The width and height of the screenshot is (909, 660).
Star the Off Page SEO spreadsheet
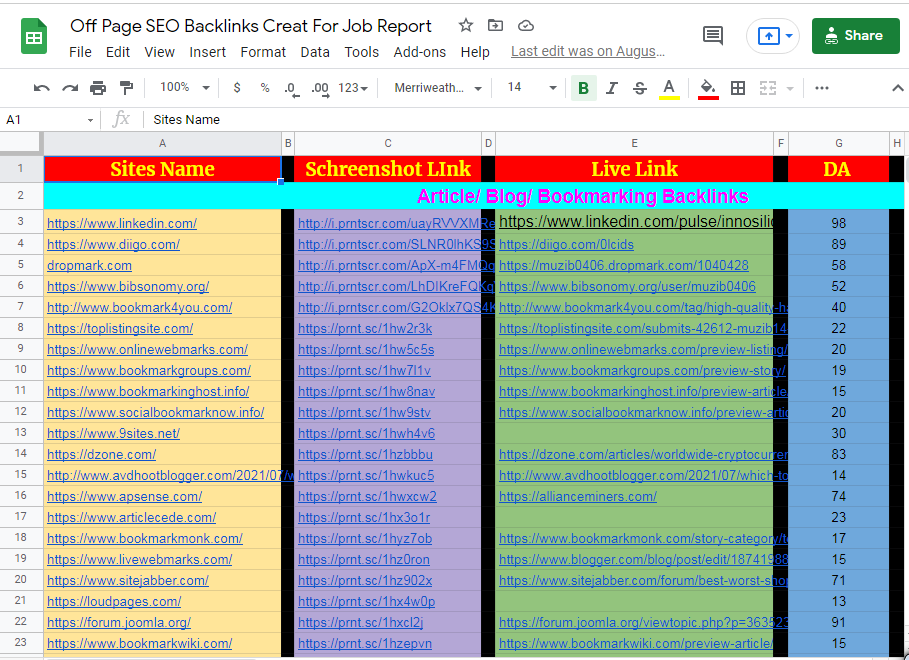[x=466, y=27]
